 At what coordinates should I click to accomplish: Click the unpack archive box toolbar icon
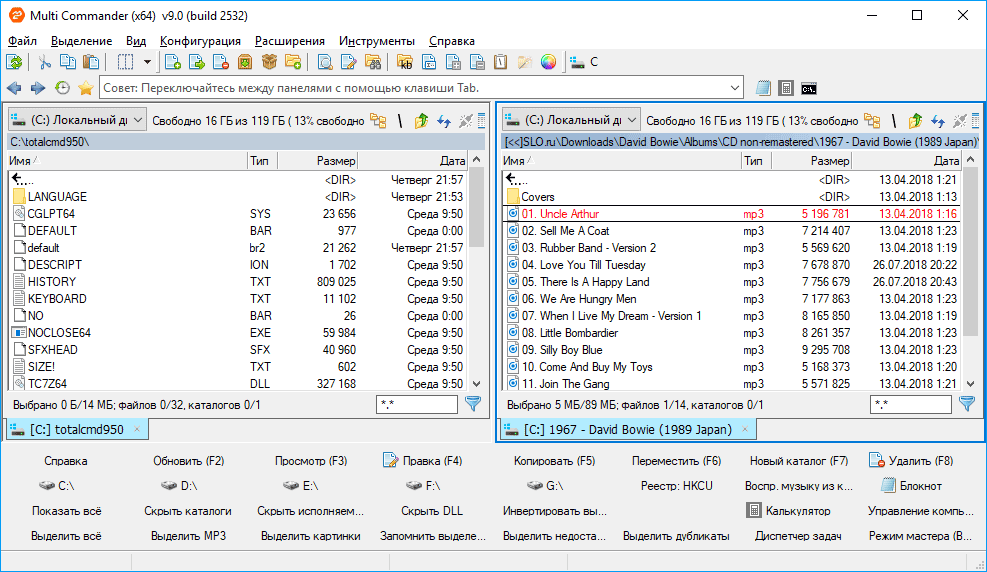tap(245, 62)
